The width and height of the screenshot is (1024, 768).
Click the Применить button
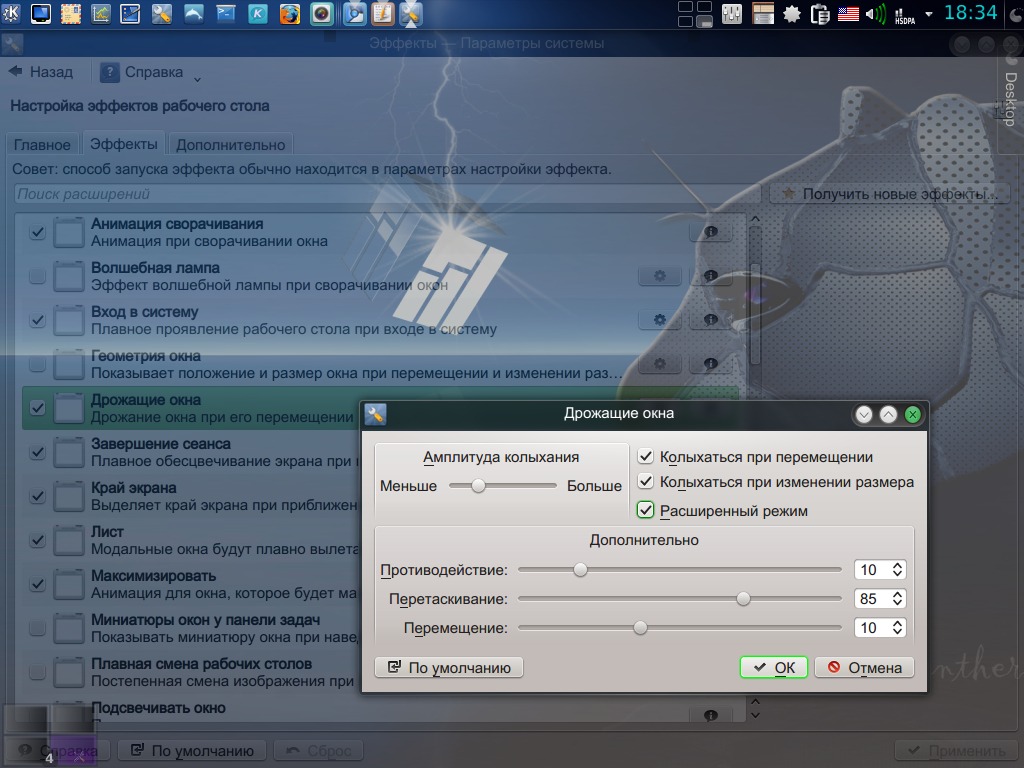tap(956, 751)
